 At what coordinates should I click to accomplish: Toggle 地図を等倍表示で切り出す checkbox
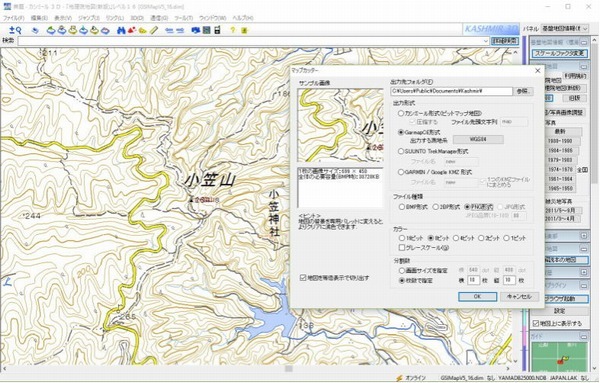pos(303,278)
